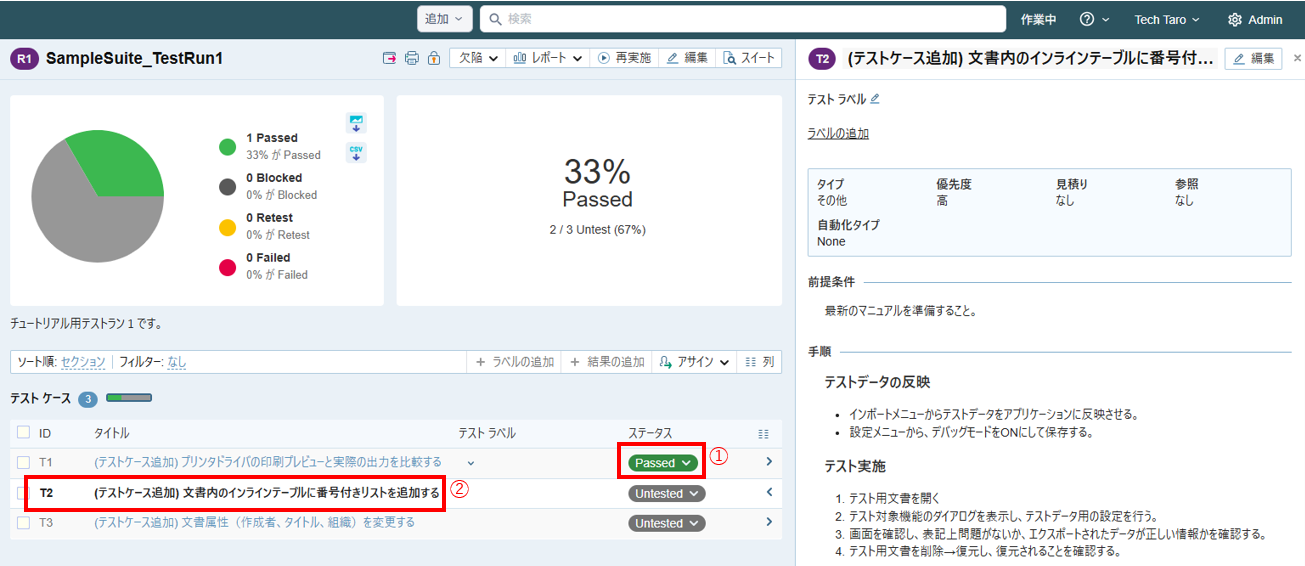This screenshot has height=566, width=1305.
Task: Click the printer icon in run toolbar
Action: (x=411, y=59)
